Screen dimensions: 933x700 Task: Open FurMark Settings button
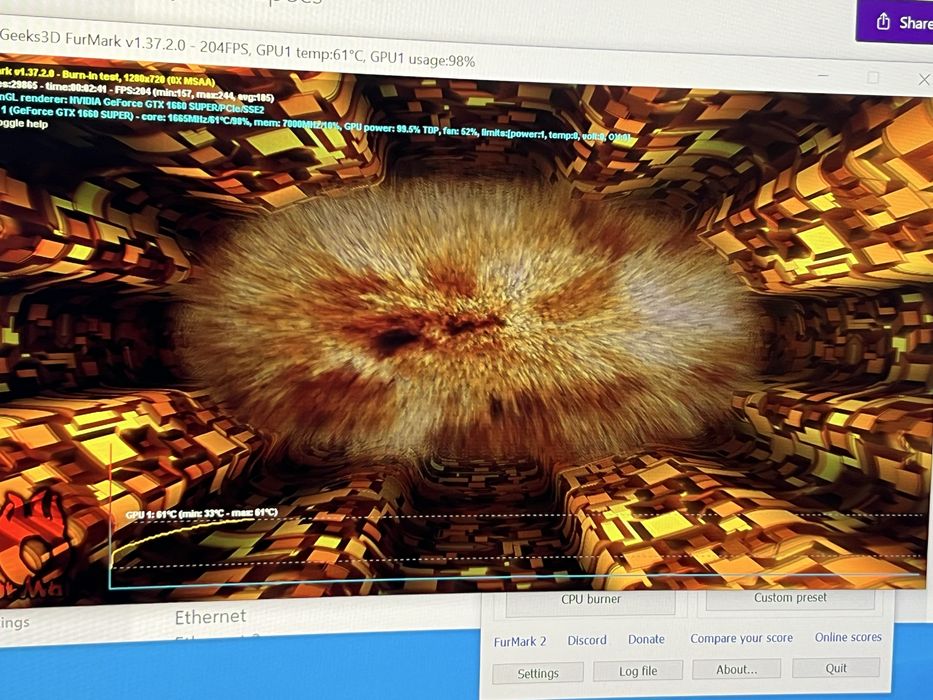coord(538,673)
